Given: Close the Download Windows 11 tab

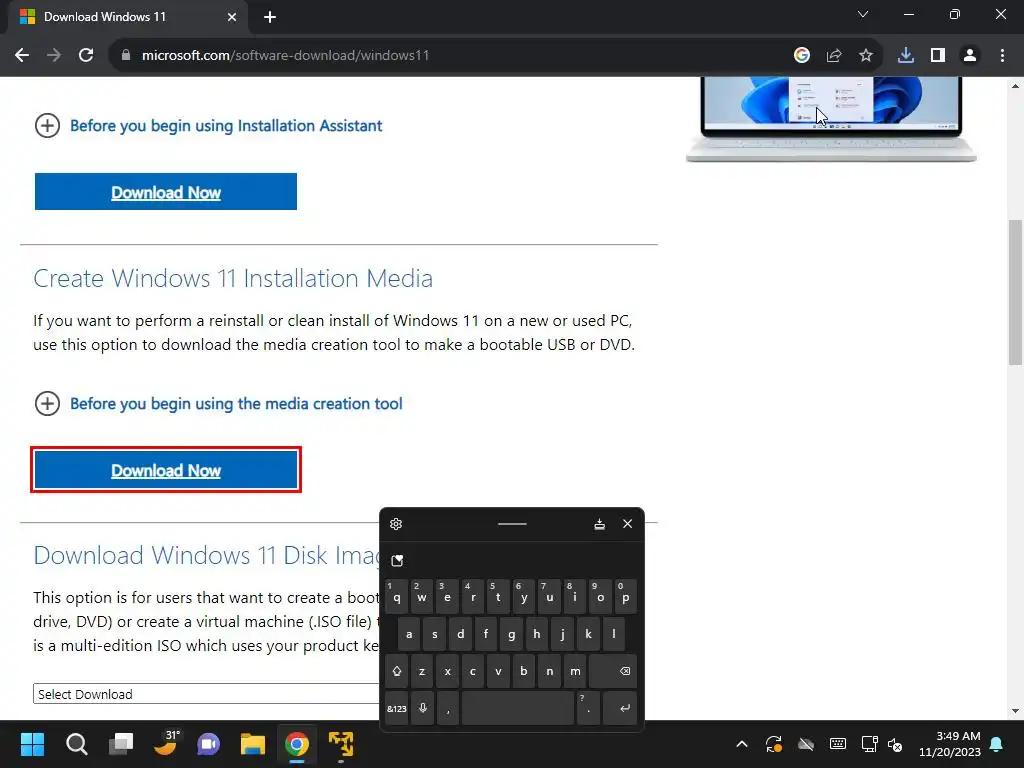Looking at the screenshot, I should [x=232, y=18].
